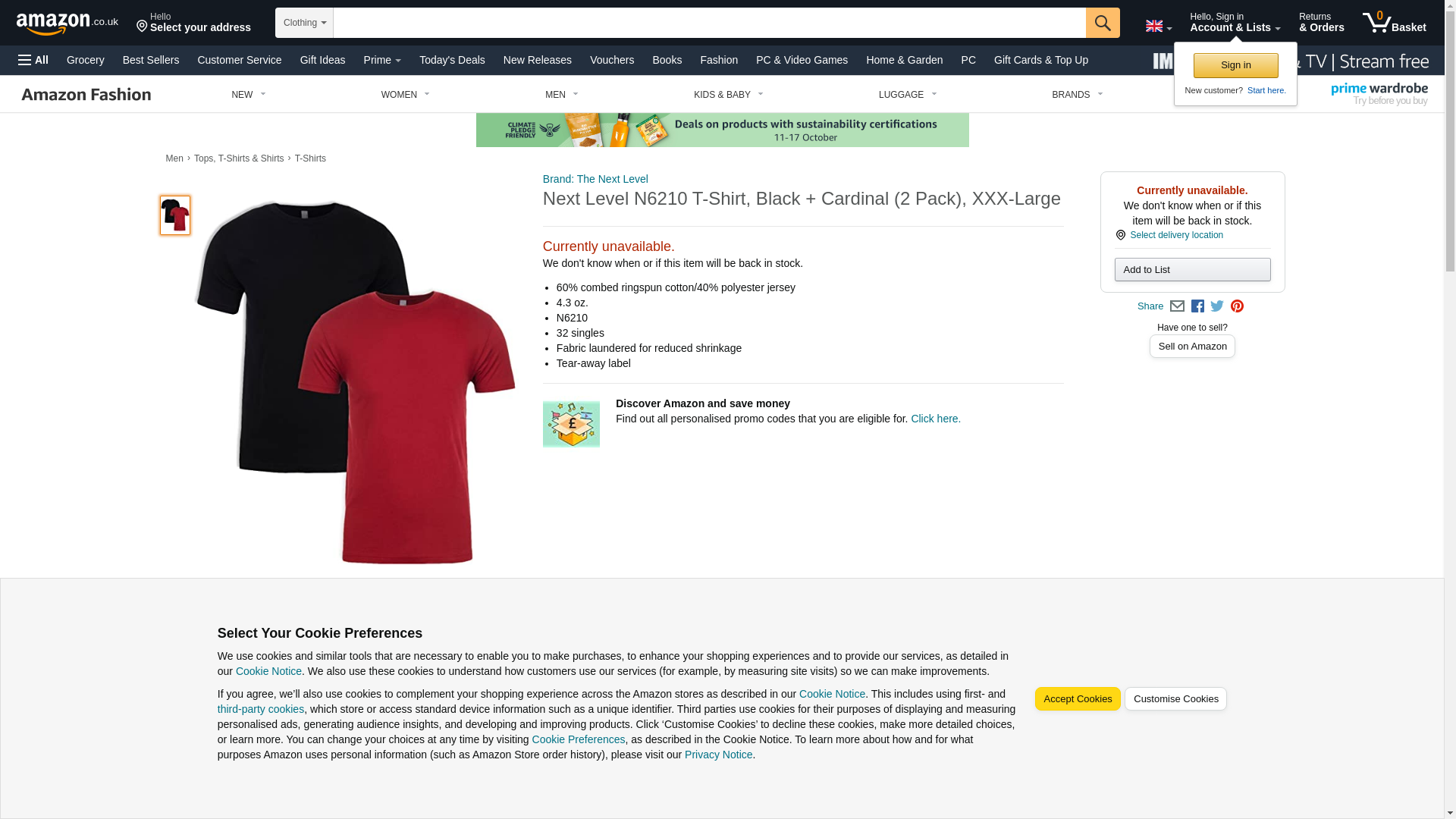Expand the WOMEN fashion menu
The height and width of the screenshot is (819, 1456).
[405, 95]
